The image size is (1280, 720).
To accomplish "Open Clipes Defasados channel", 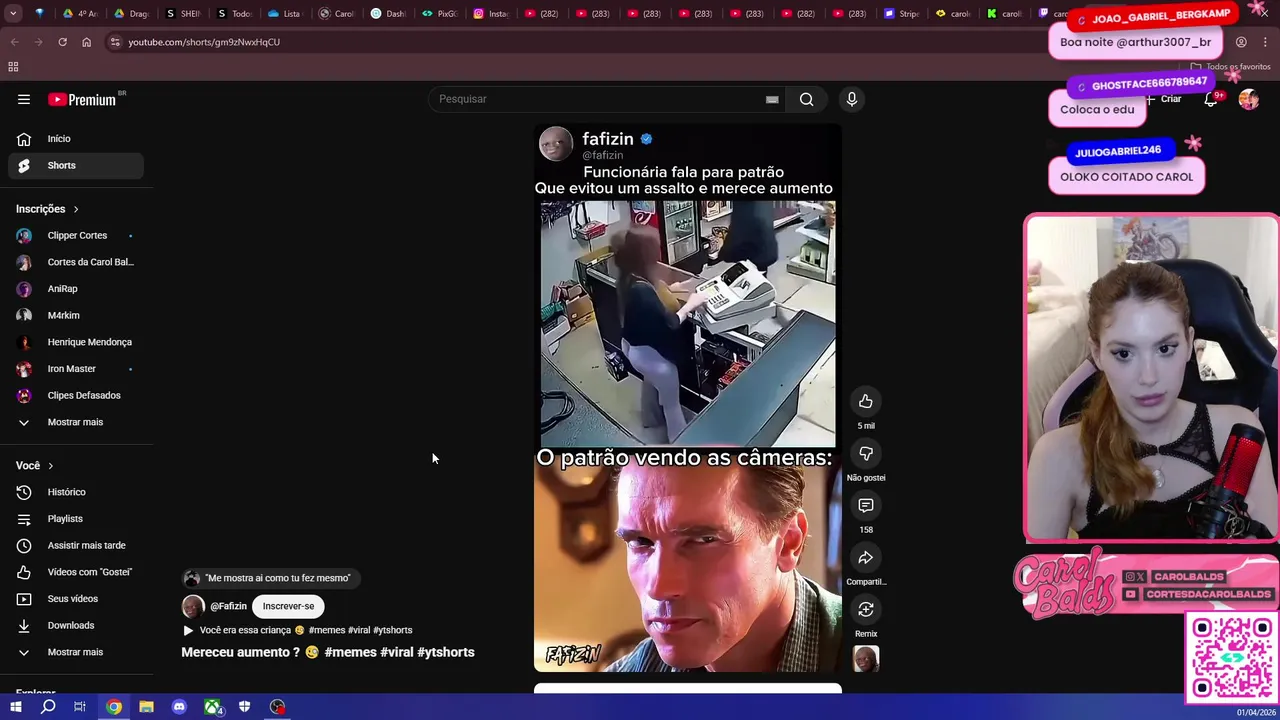I will point(76,395).
